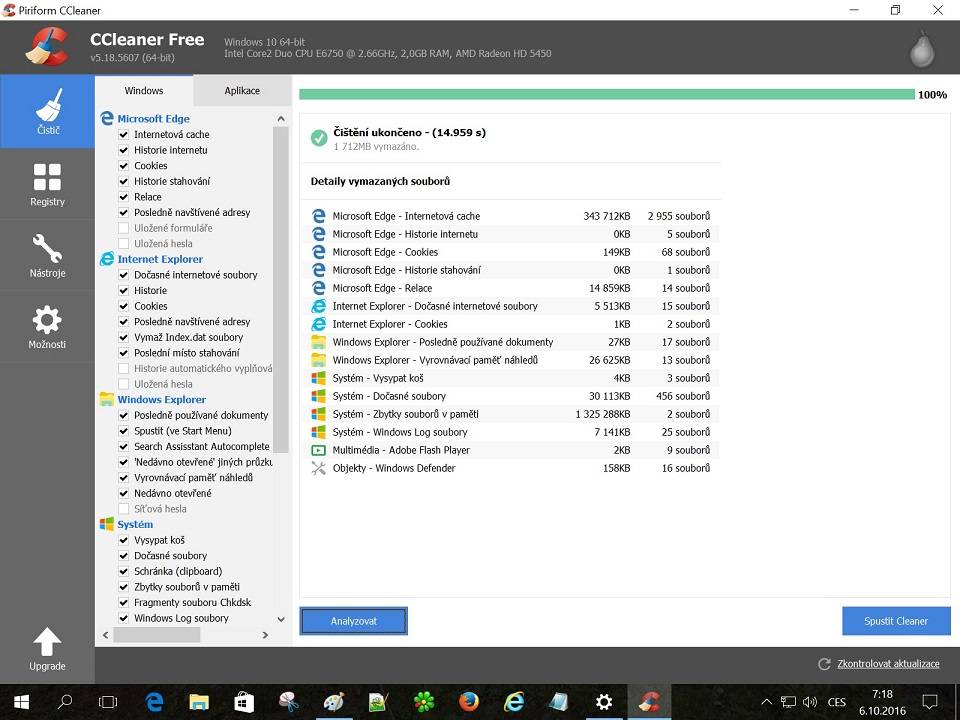Select Systém - Dočasné soubory result row
The image size is (960, 720).
tap(511, 396)
